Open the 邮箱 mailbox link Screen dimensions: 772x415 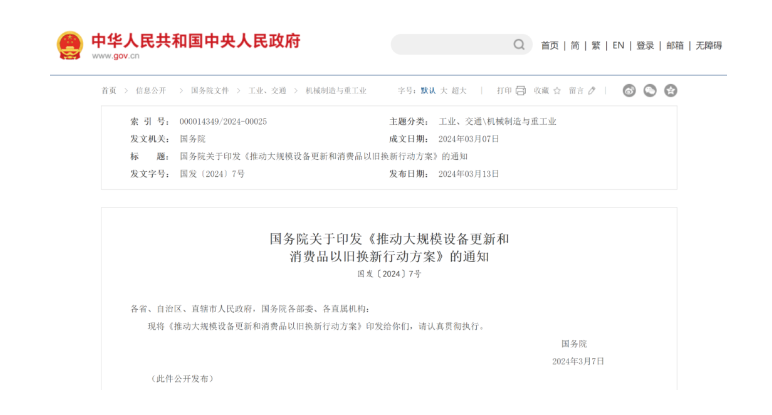675,45
